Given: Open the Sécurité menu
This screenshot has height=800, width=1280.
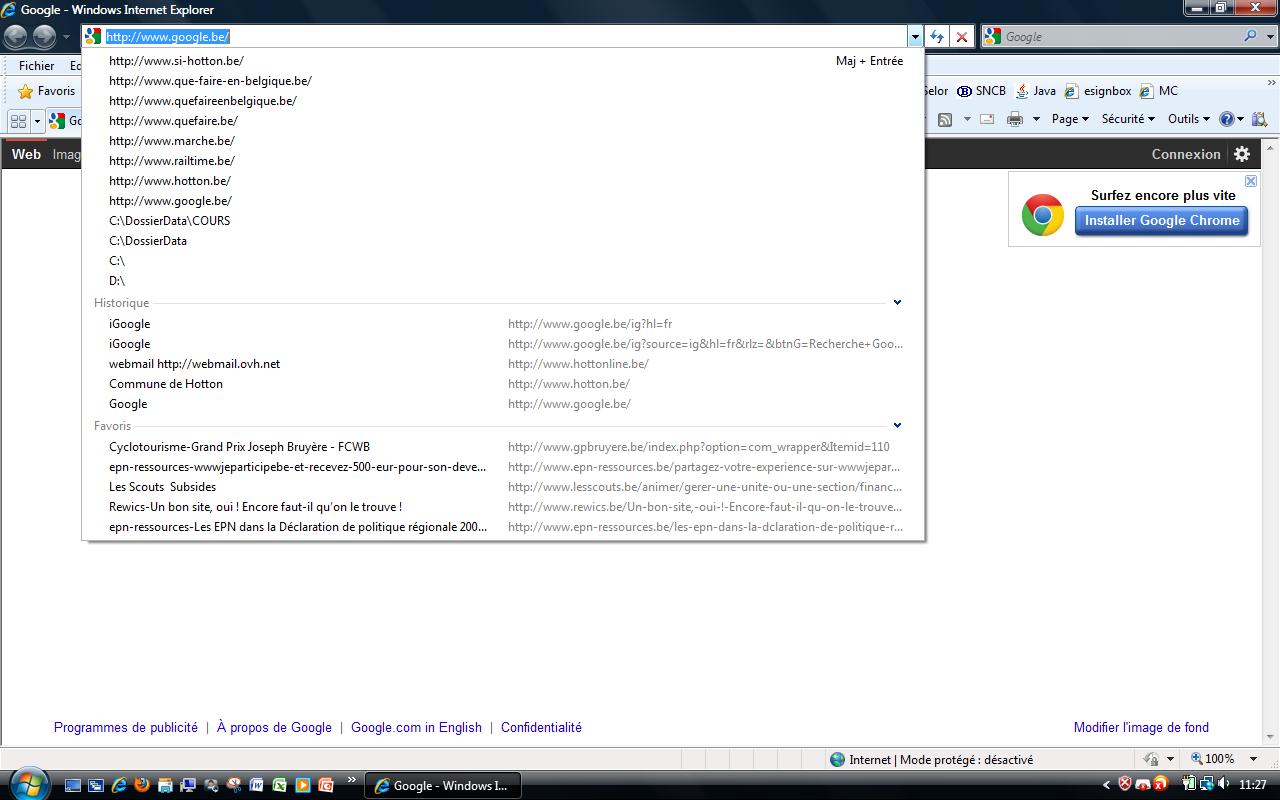Looking at the screenshot, I should pos(1127,119).
